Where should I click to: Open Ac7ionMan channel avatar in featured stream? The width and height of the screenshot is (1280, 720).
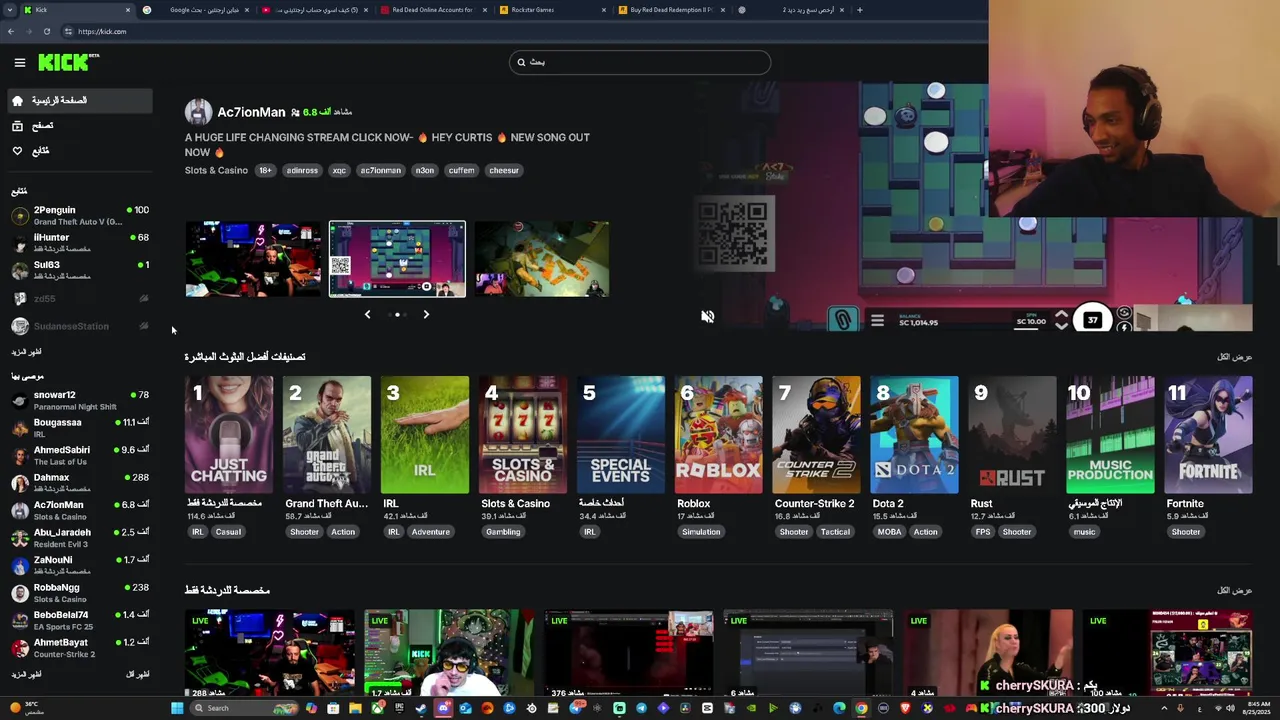click(x=198, y=112)
